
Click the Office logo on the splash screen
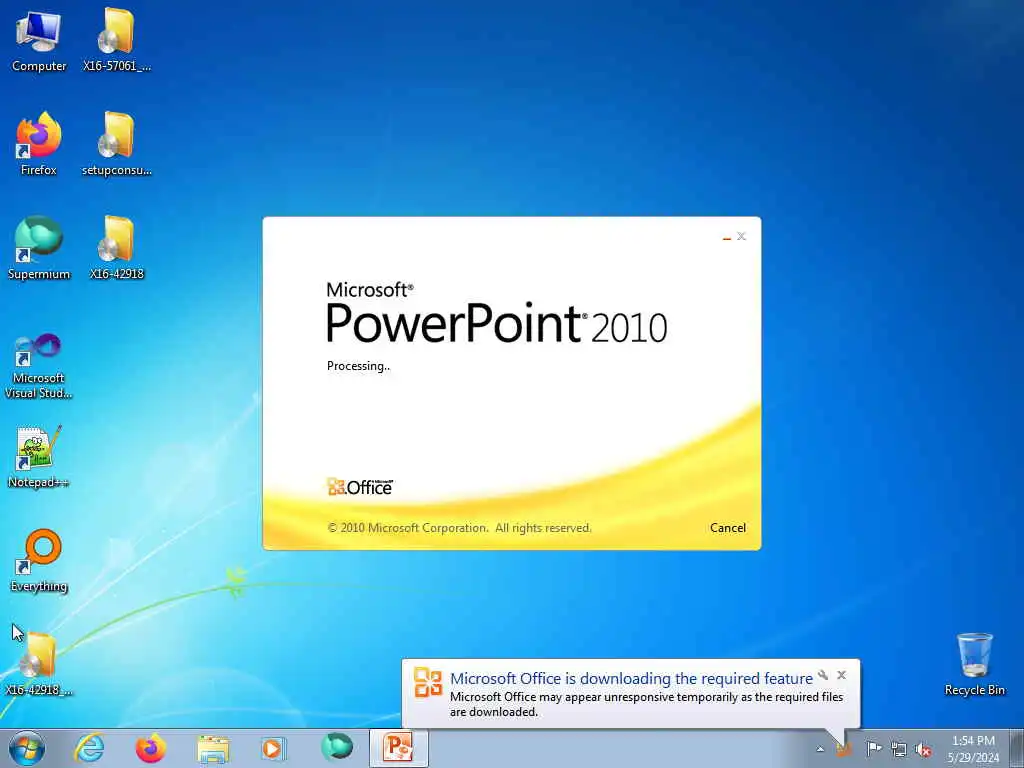[x=360, y=487]
